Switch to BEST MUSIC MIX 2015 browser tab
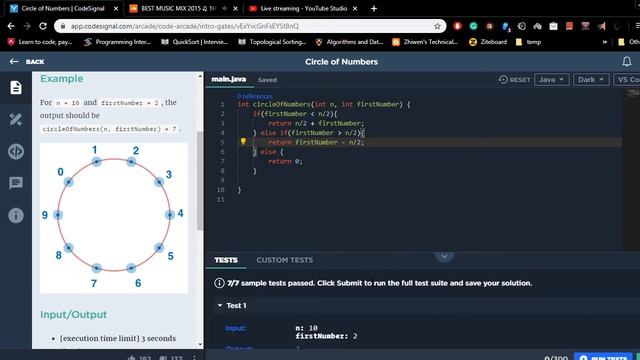The height and width of the screenshot is (360, 640). coord(178,8)
